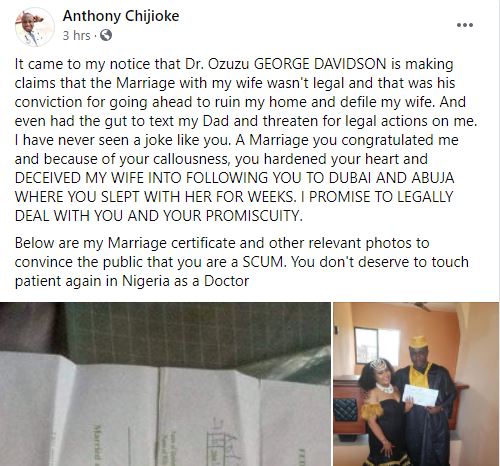The image size is (500, 466).
Task: Click the public globe privacy icon
Action: point(106,35)
